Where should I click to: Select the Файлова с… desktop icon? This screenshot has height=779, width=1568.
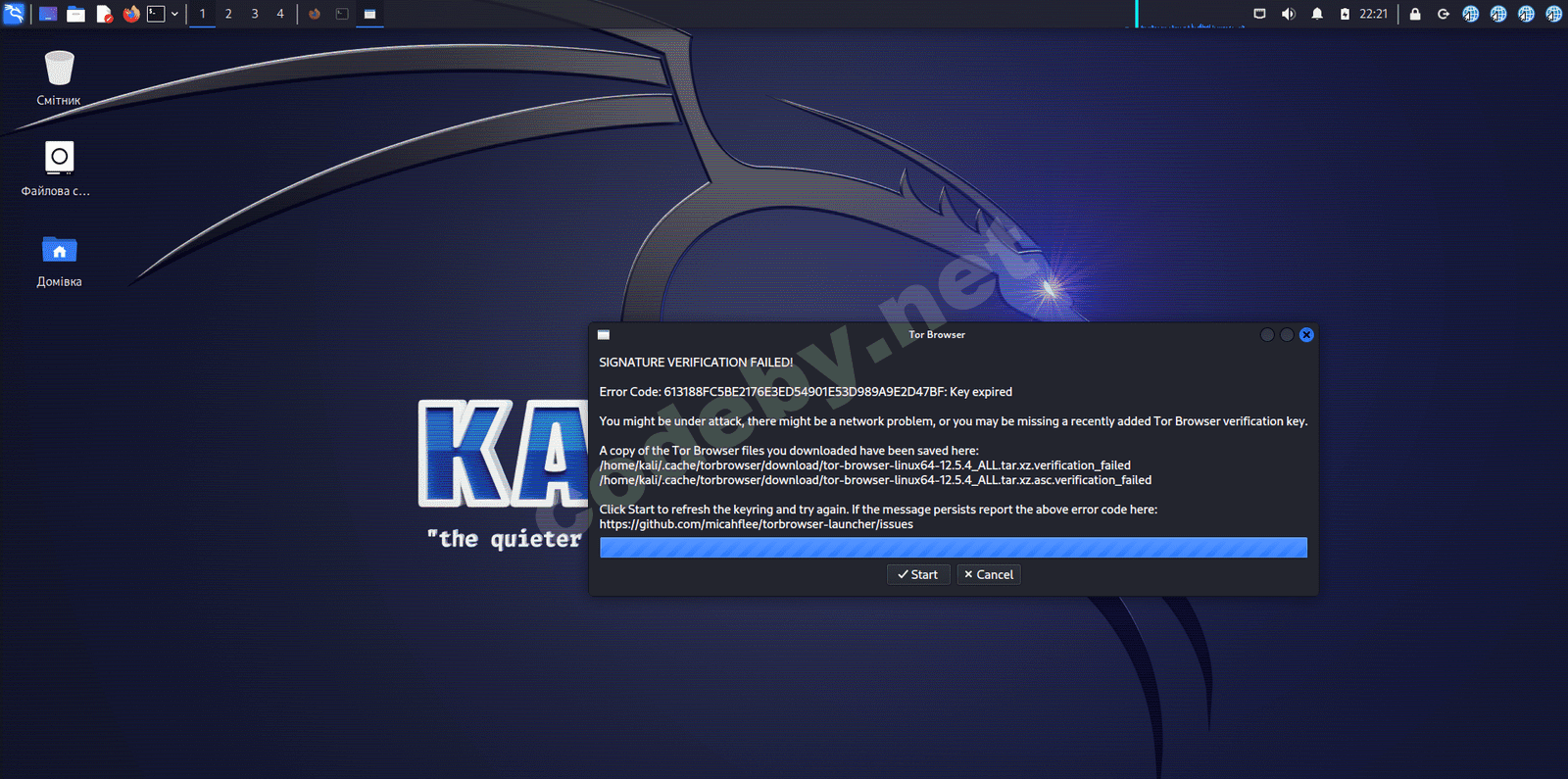(x=56, y=169)
